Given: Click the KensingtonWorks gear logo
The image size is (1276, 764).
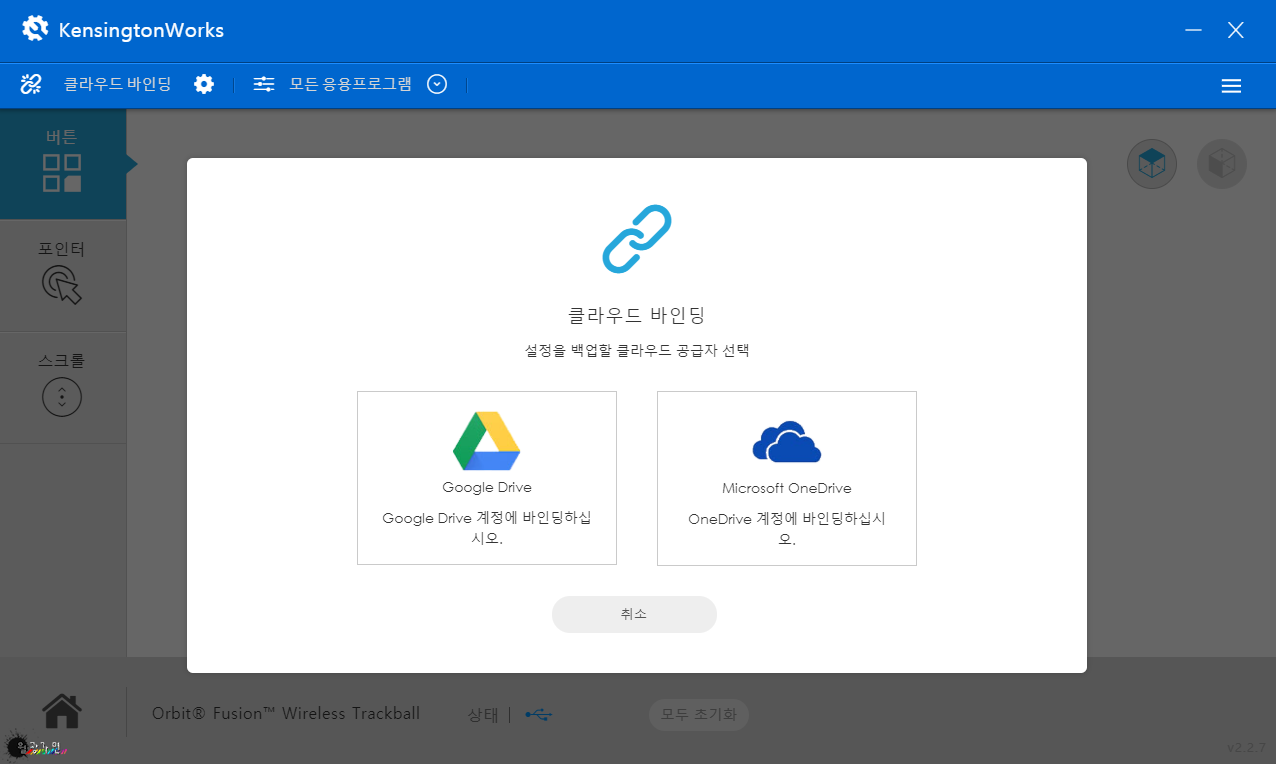Looking at the screenshot, I should coord(35,29).
